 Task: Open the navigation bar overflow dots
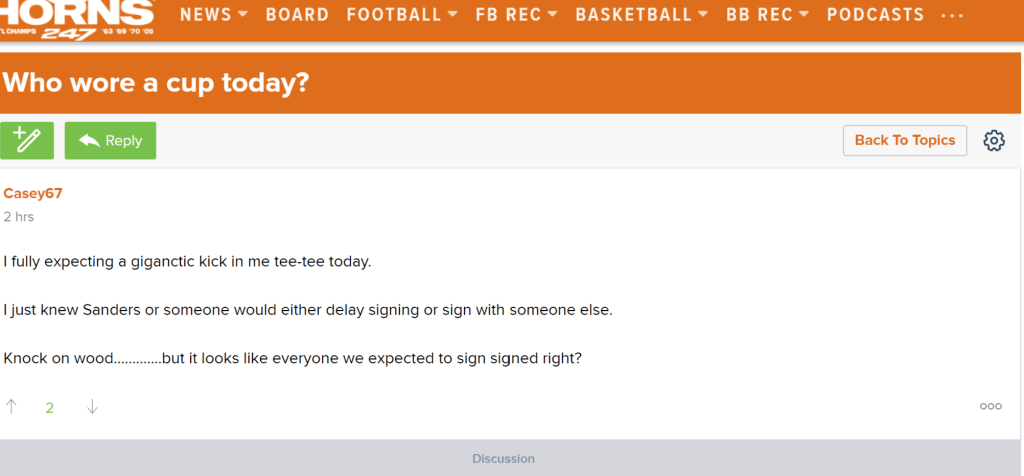pyautogui.click(x=952, y=15)
